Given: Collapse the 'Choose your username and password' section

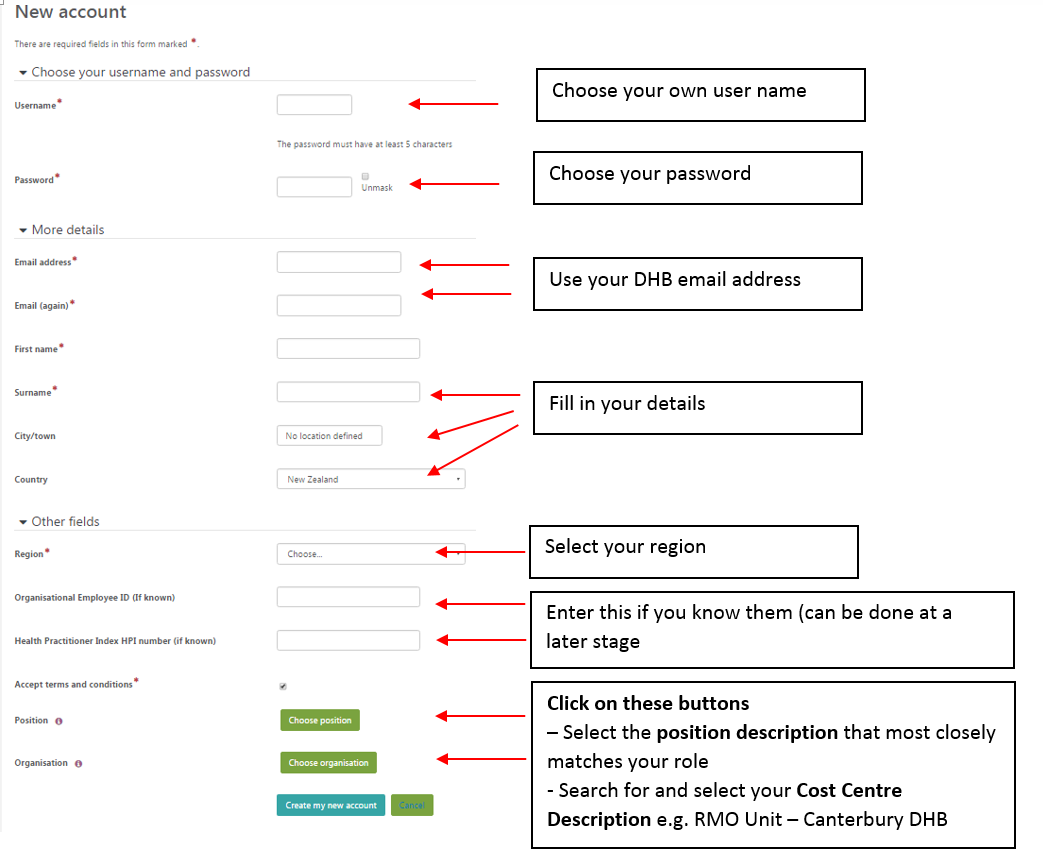Looking at the screenshot, I should (23, 73).
